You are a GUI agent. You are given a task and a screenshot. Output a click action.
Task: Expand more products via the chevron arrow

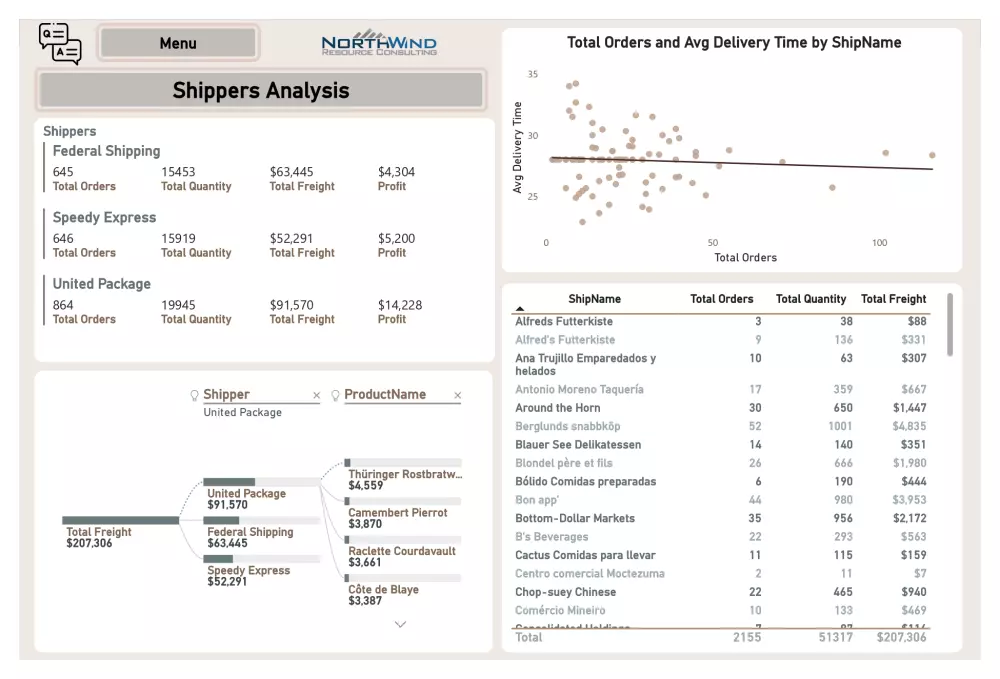coord(400,623)
